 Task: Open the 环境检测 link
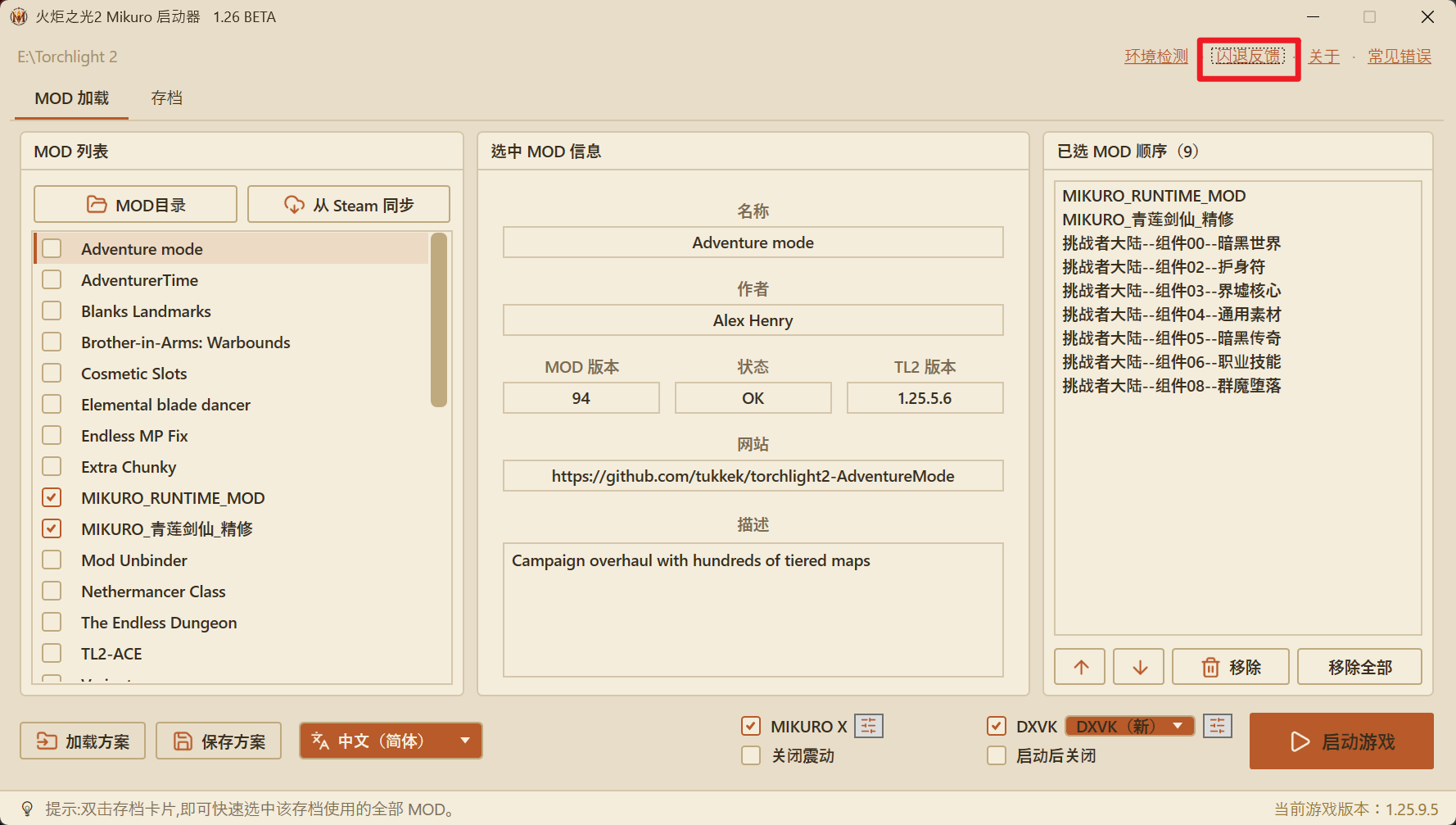(x=1155, y=57)
